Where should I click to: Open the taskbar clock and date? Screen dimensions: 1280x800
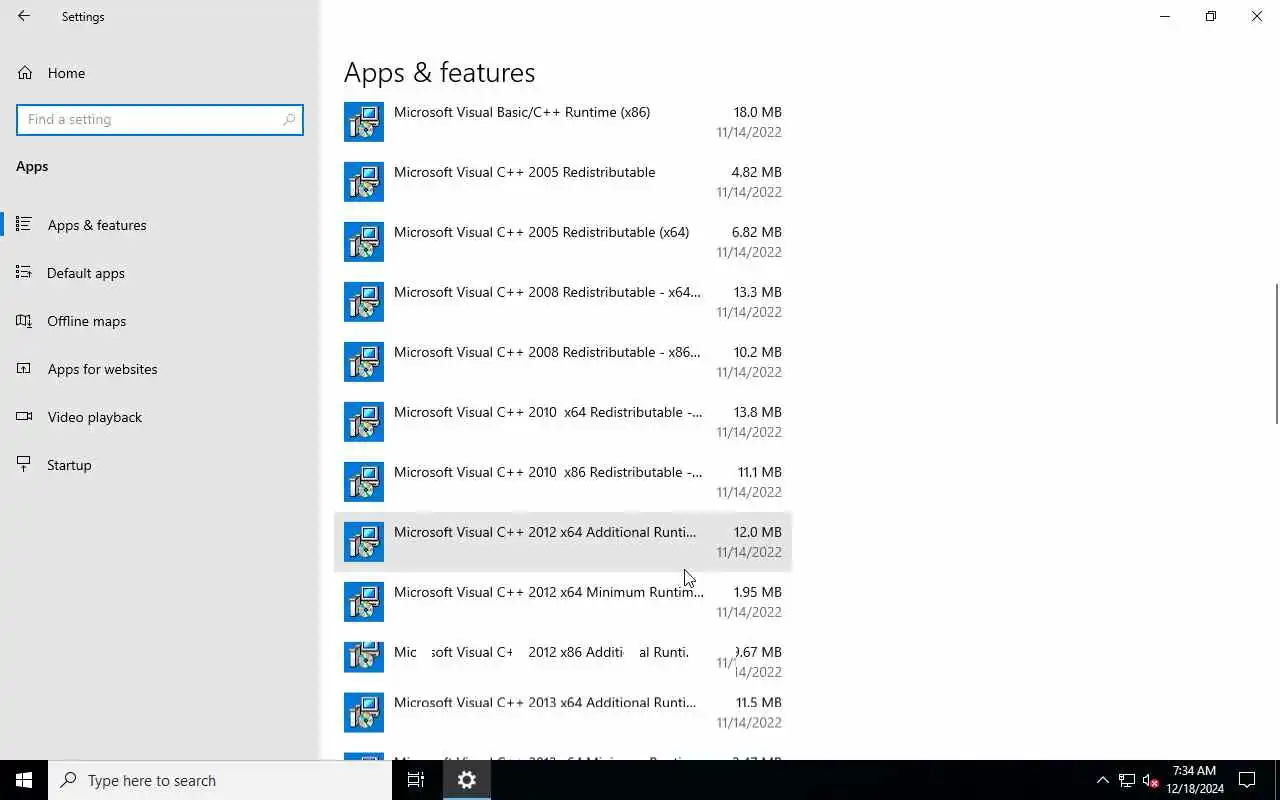pos(1195,780)
